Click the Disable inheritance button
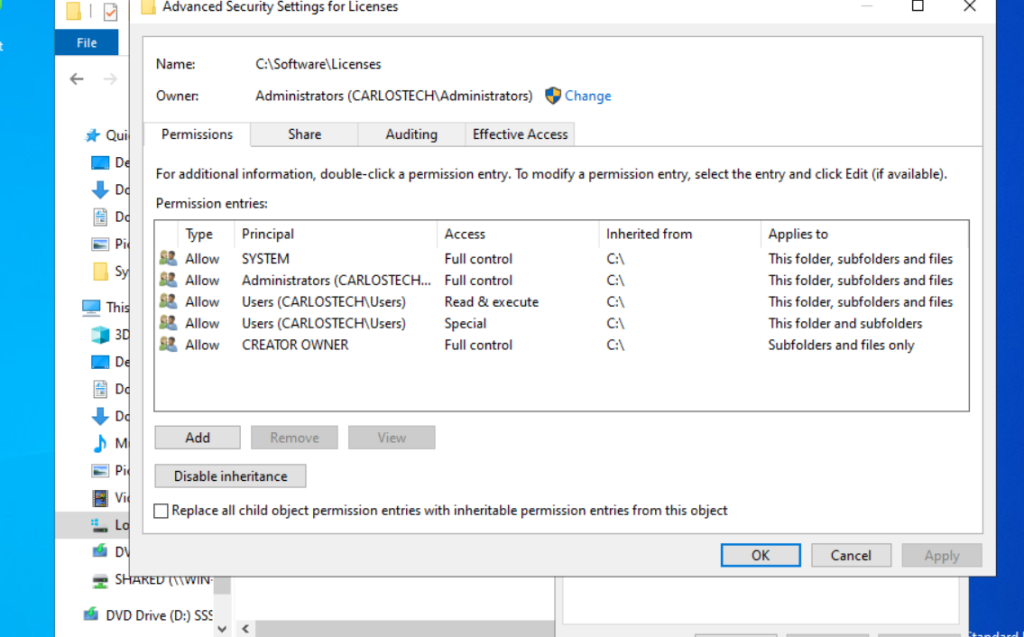 click(x=230, y=476)
